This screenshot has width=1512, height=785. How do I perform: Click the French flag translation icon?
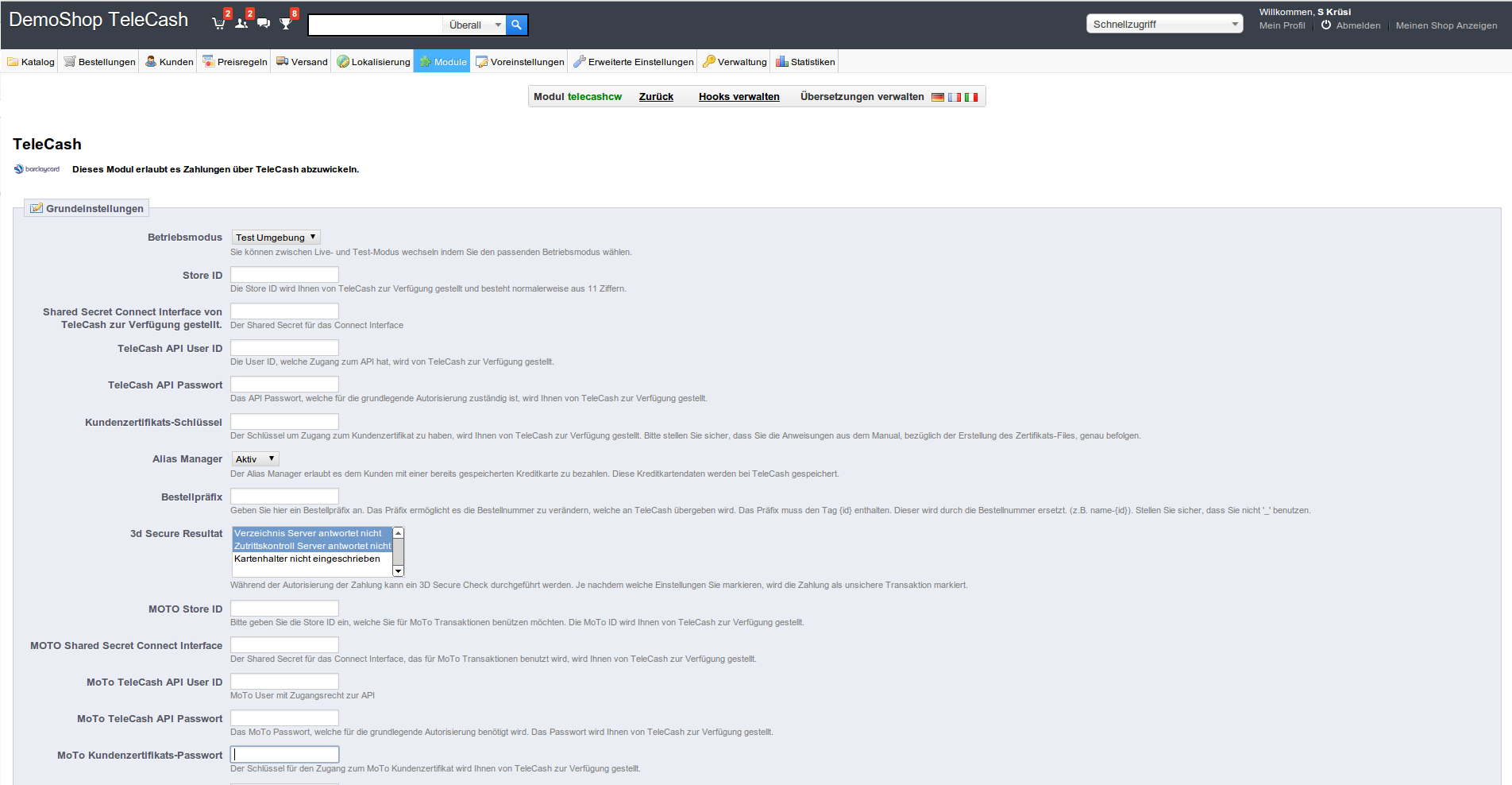pyautogui.click(x=955, y=97)
